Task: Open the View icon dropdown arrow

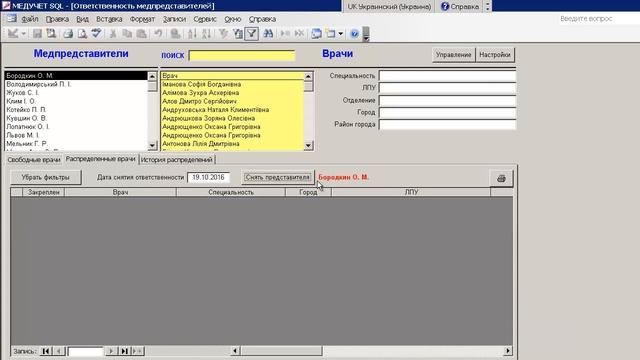Action: [23, 34]
